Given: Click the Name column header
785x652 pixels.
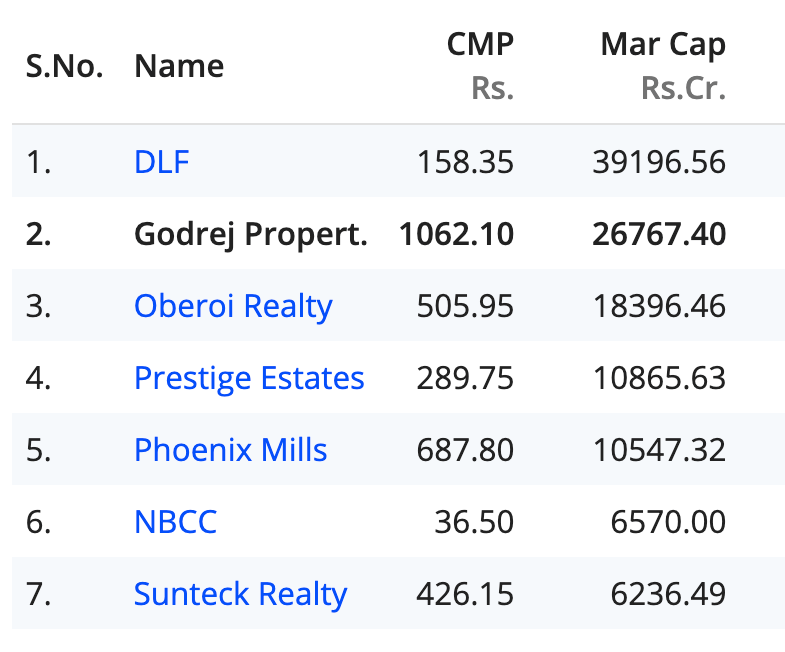Looking at the screenshot, I should click(x=179, y=66).
